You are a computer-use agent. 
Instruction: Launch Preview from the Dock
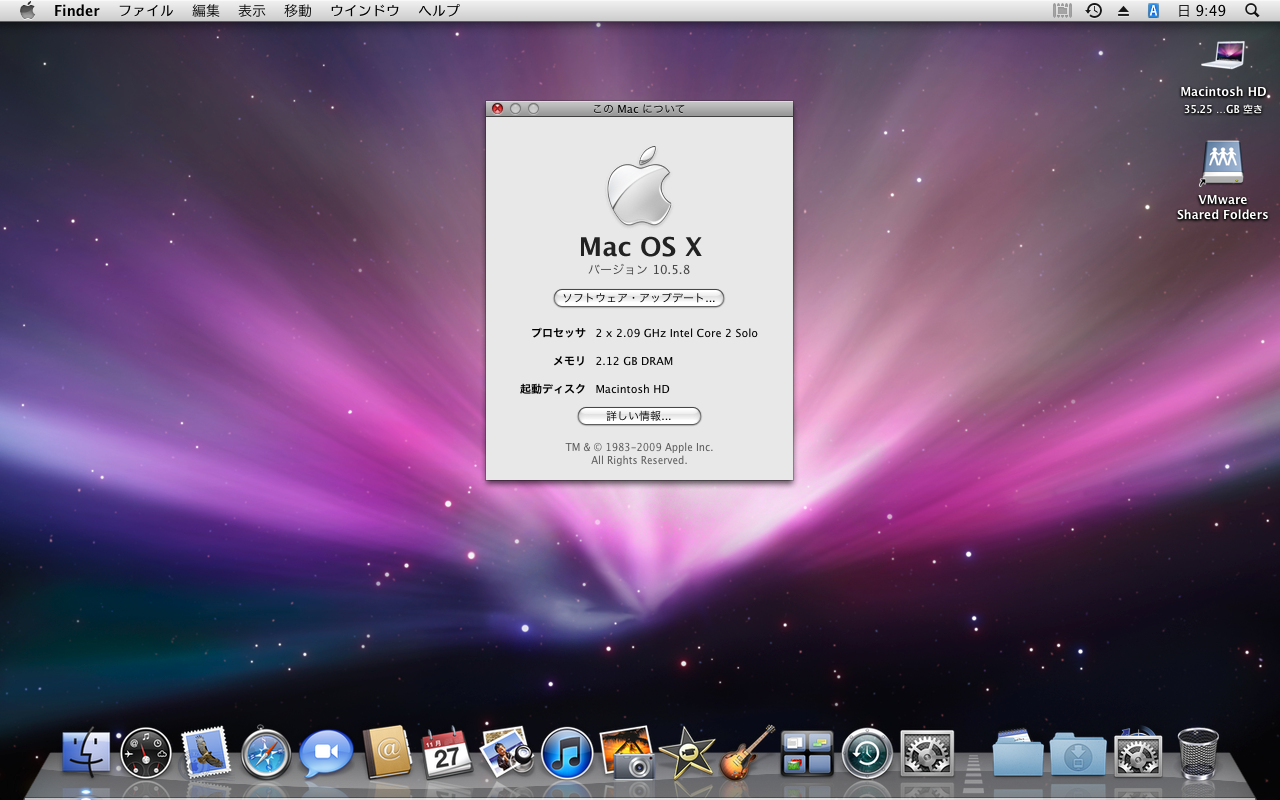pyautogui.click(x=507, y=752)
